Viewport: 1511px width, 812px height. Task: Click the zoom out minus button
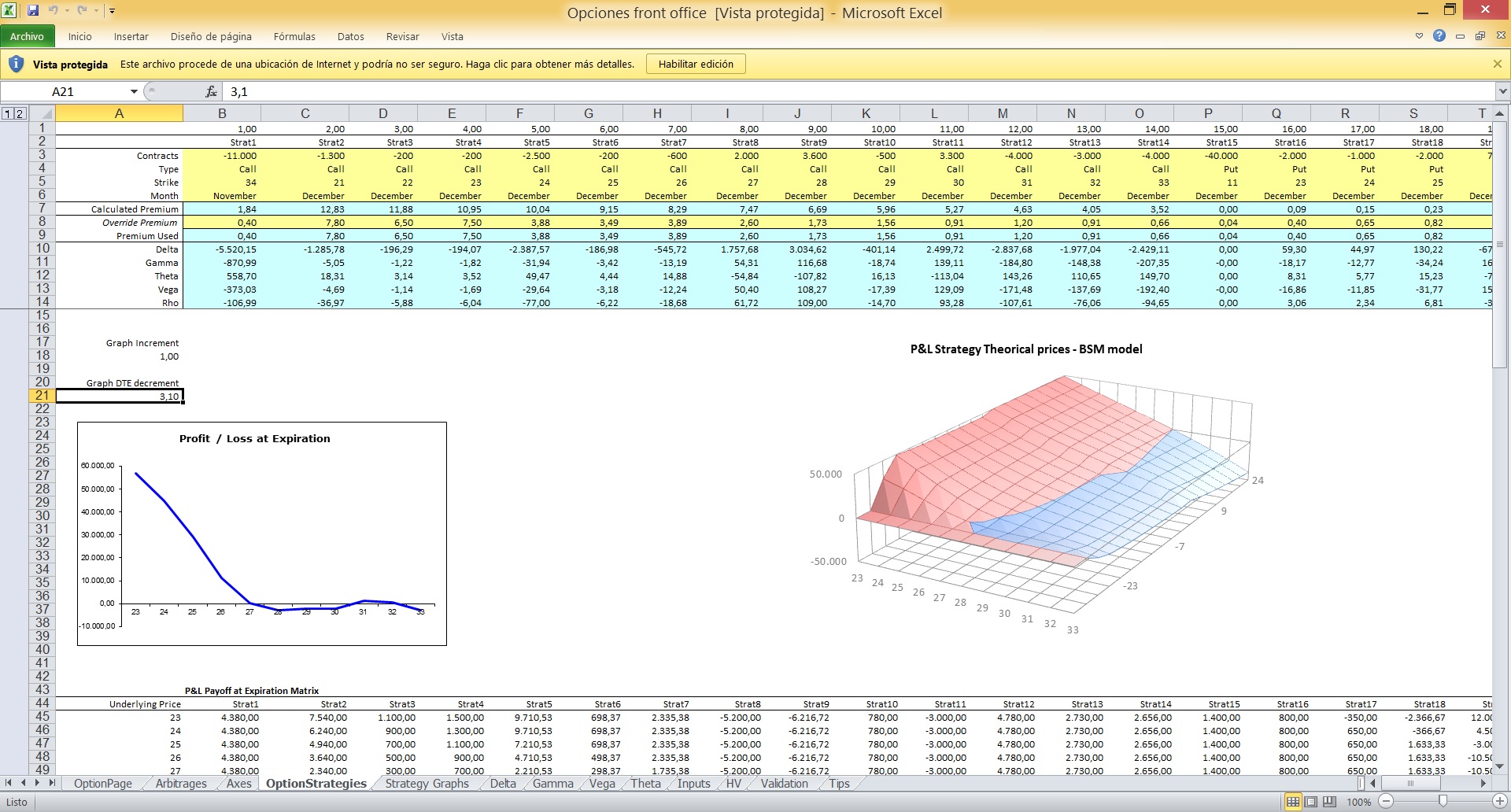point(1386,802)
